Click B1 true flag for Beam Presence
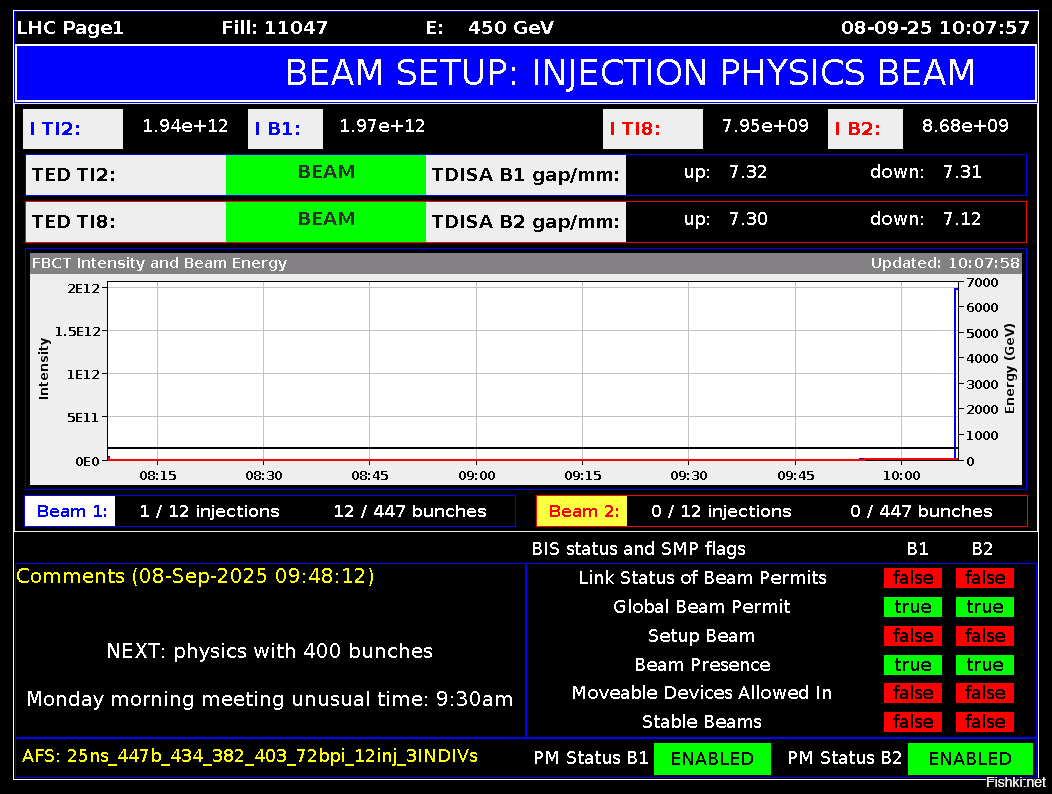The height and width of the screenshot is (794, 1052). pyautogui.click(x=912, y=664)
